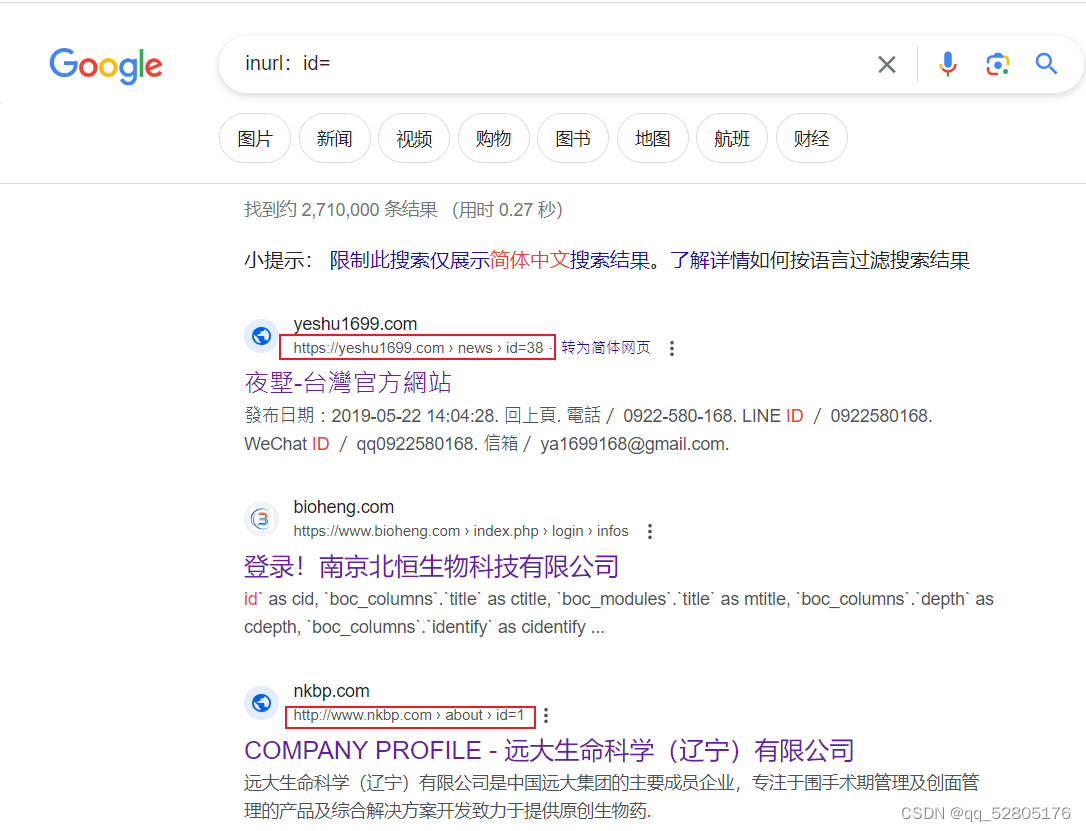Click the Google logo
This screenshot has height=831, width=1086.
[106, 65]
